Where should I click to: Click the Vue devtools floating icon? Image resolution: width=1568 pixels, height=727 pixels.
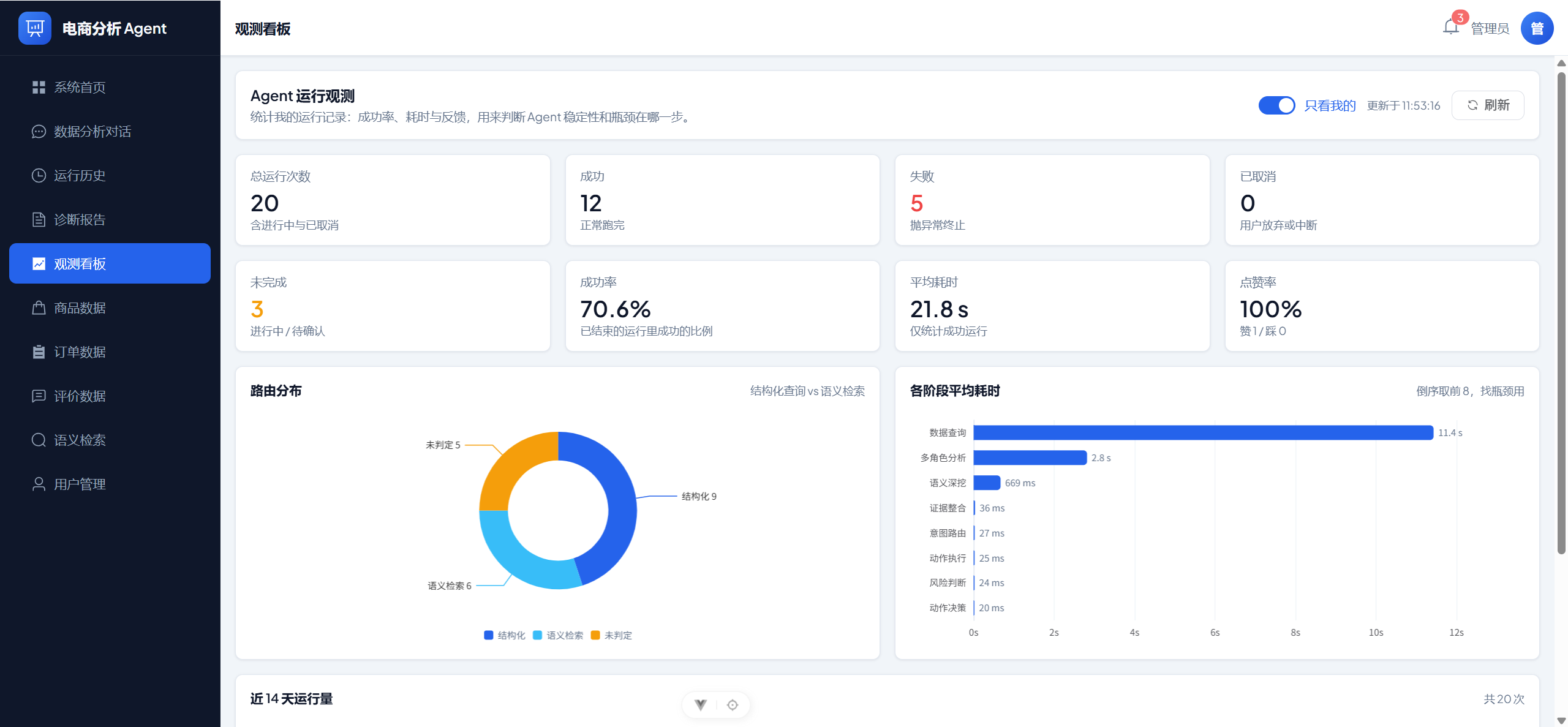click(x=701, y=705)
